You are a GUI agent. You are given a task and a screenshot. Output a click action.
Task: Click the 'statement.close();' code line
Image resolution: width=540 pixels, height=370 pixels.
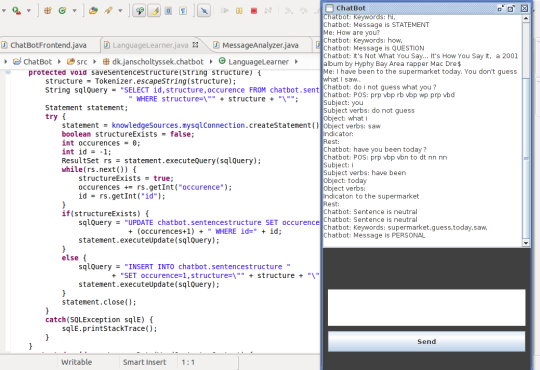[99, 302]
